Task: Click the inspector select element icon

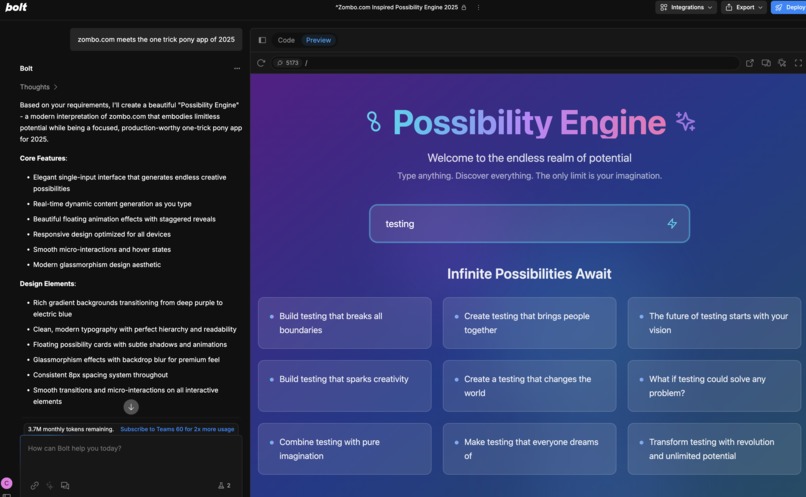Action: pyautogui.click(x=782, y=63)
